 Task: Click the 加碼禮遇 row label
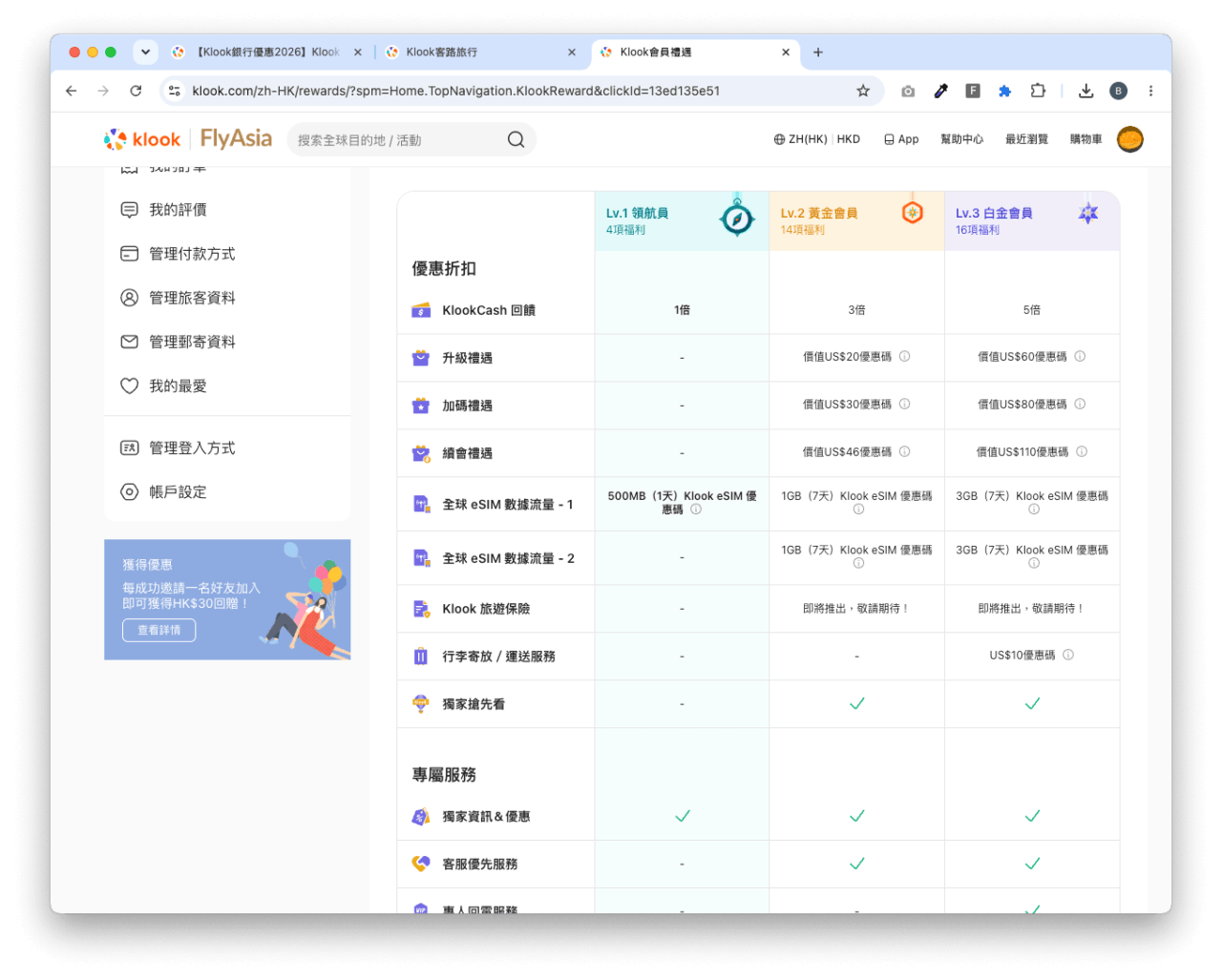(x=468, y=406)
